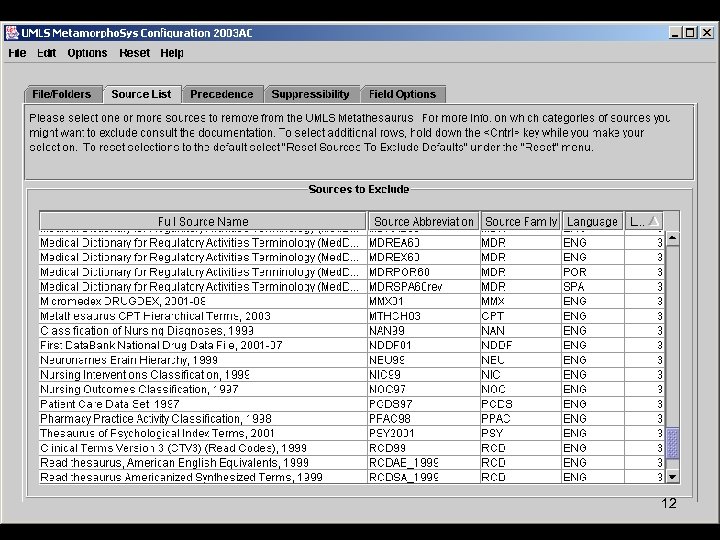Screen dimensions: 720x540
Task: Select the MDRPOR60 source row
Action: 352,272
